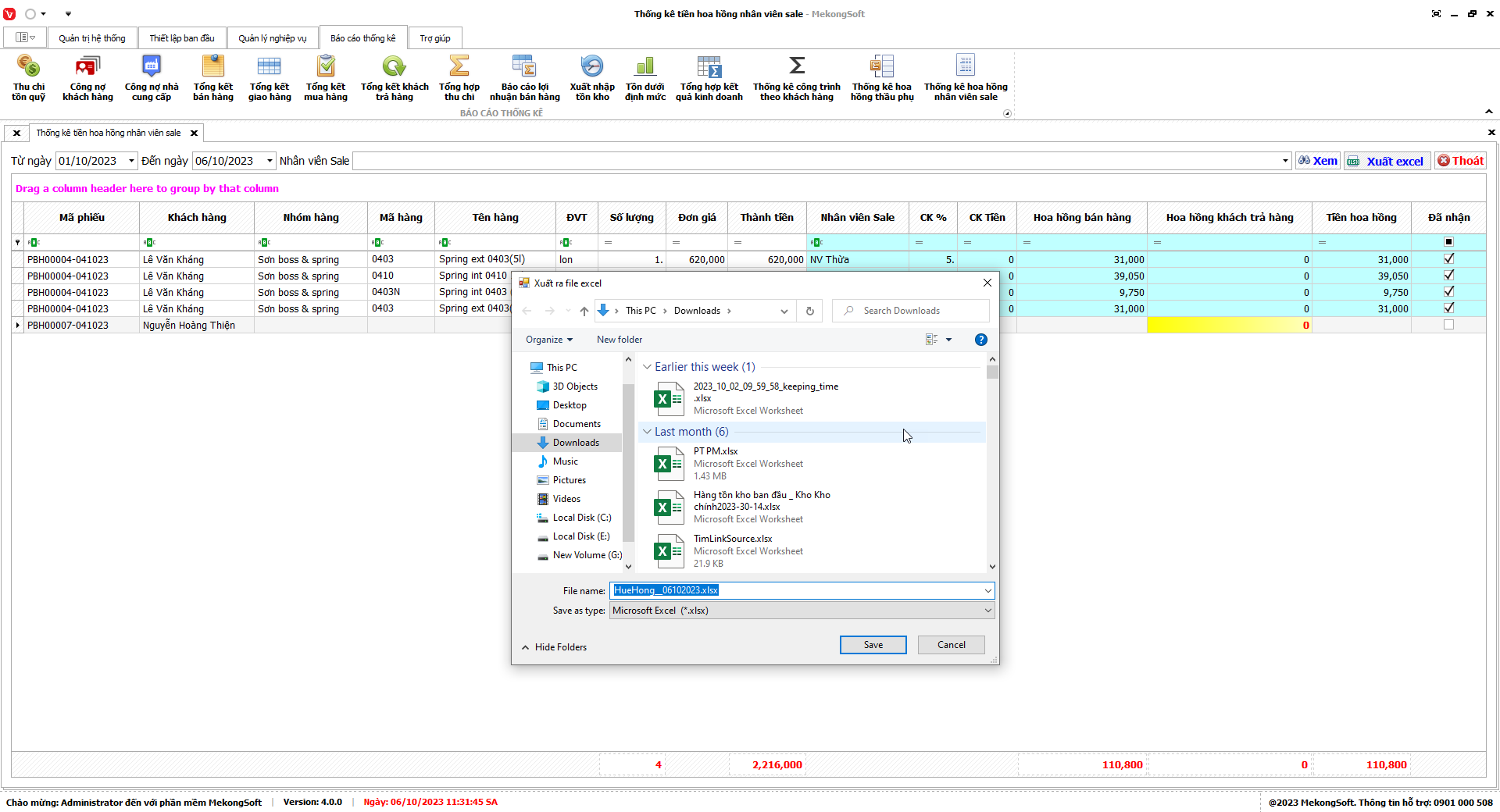This screenshot has width=1500, height=812.
Task: Switch to Báo cáo thống kê tab
Action: (x=363, y=38)
